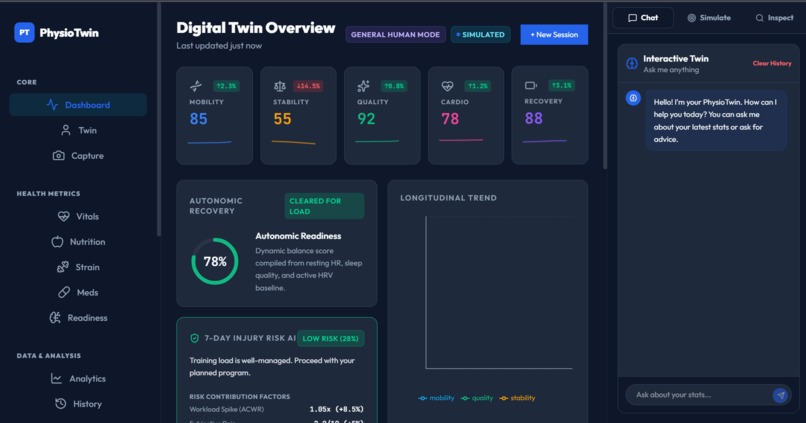Click the PhysioTwin message avatar icon
806x423 pixels.
point(633,98)
